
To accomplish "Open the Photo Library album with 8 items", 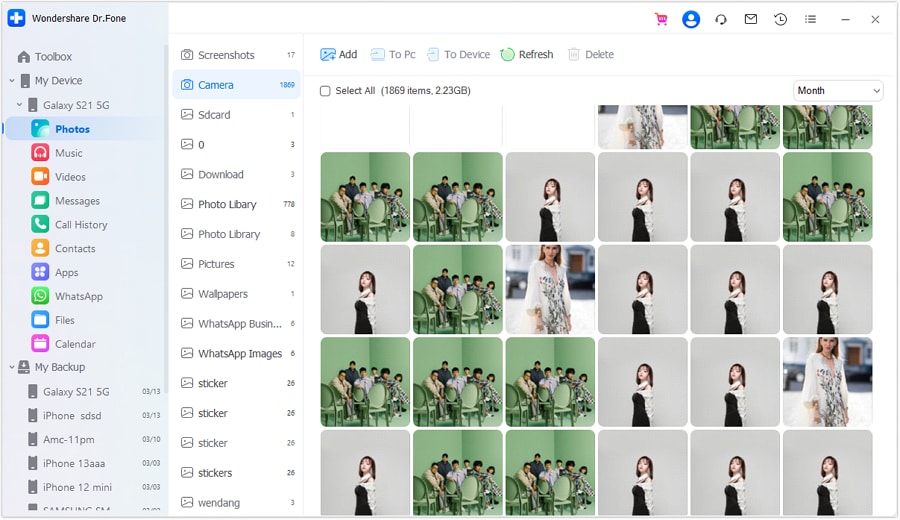I will click(237, 234).
